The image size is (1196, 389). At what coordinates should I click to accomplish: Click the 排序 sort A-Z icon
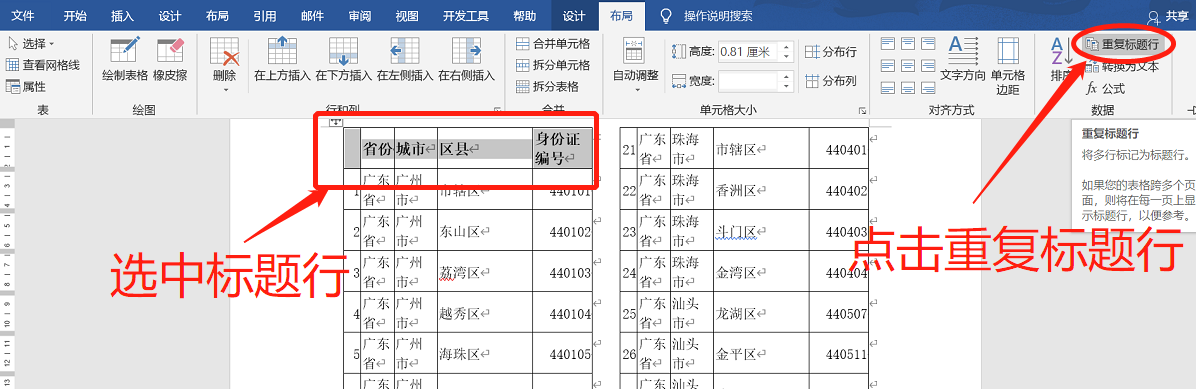(x=1062, y=52)
